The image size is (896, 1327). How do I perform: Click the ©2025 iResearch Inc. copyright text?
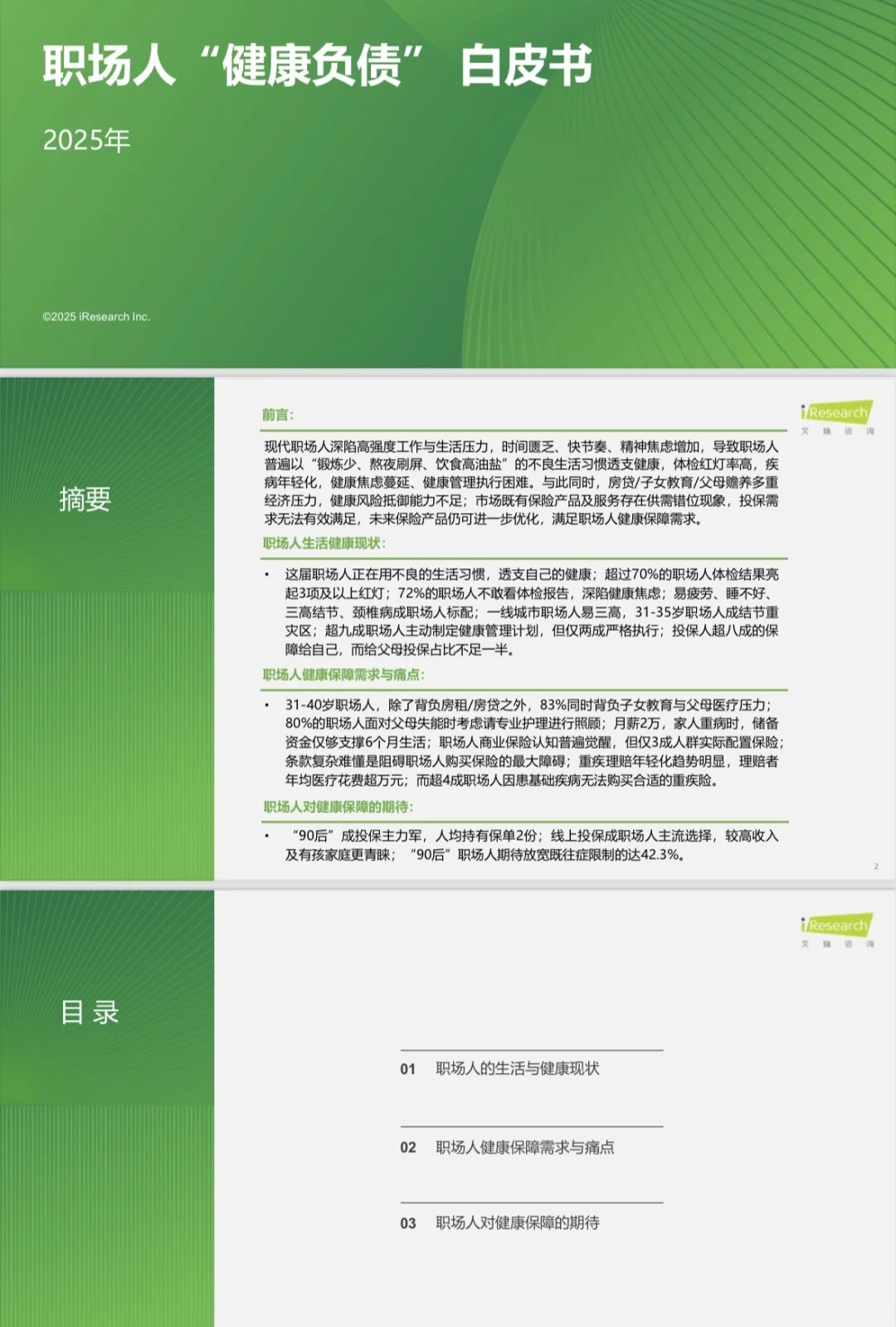click(96, 317)
